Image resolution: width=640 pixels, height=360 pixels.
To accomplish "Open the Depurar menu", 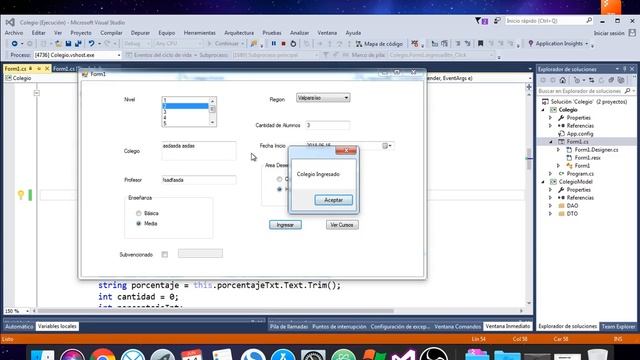I will click(x=140, y=33).
